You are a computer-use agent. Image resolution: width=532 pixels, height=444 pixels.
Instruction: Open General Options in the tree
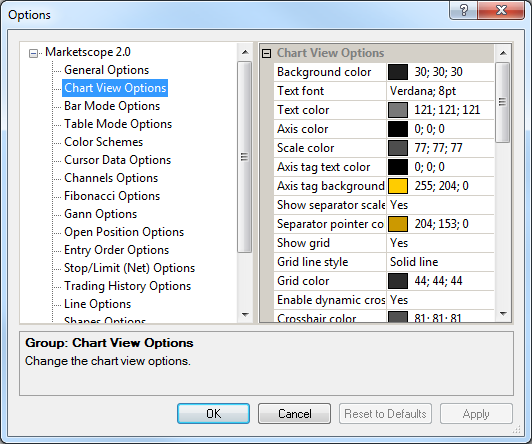pyautogui.click(x=107, y=70)
